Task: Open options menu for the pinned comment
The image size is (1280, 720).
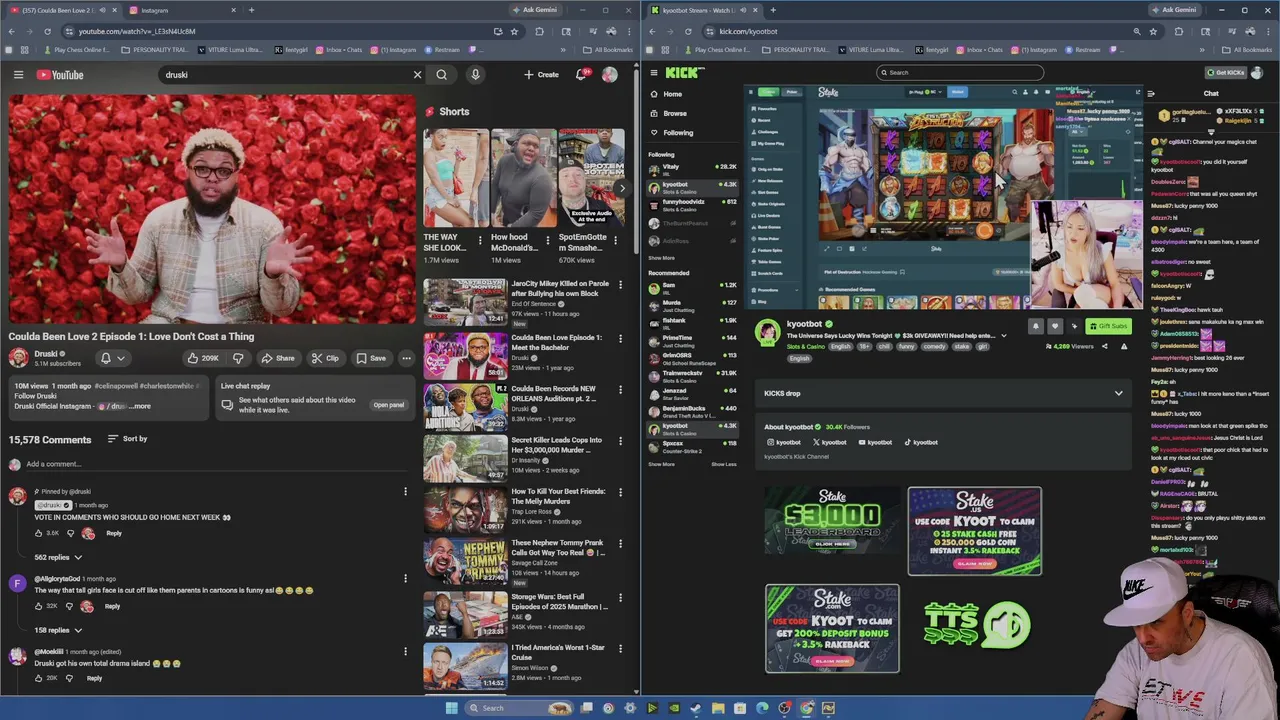Action: 405,491
